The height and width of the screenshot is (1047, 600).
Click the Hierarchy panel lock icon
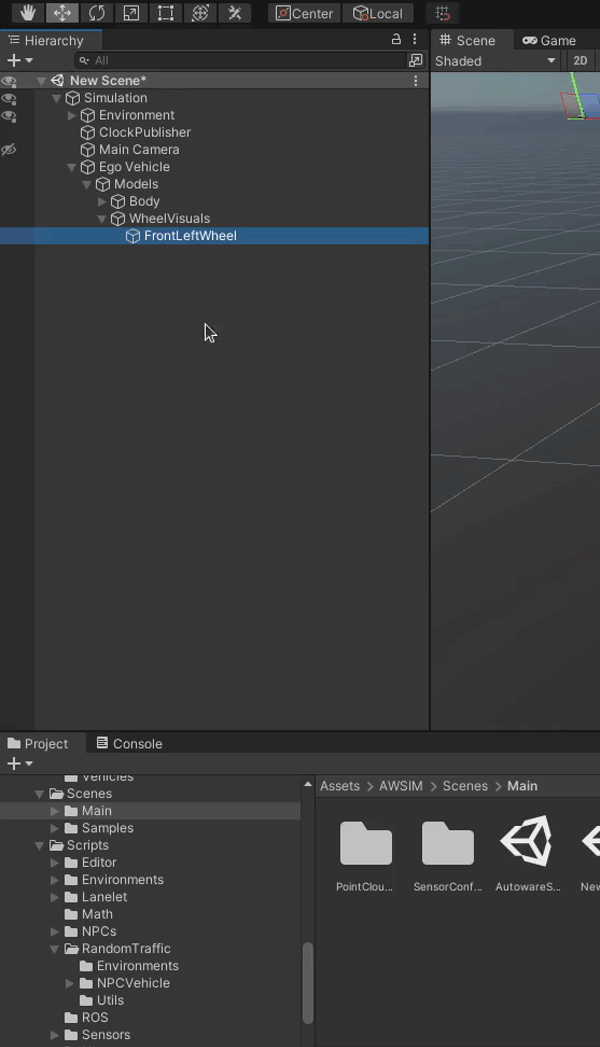(396, 40)
